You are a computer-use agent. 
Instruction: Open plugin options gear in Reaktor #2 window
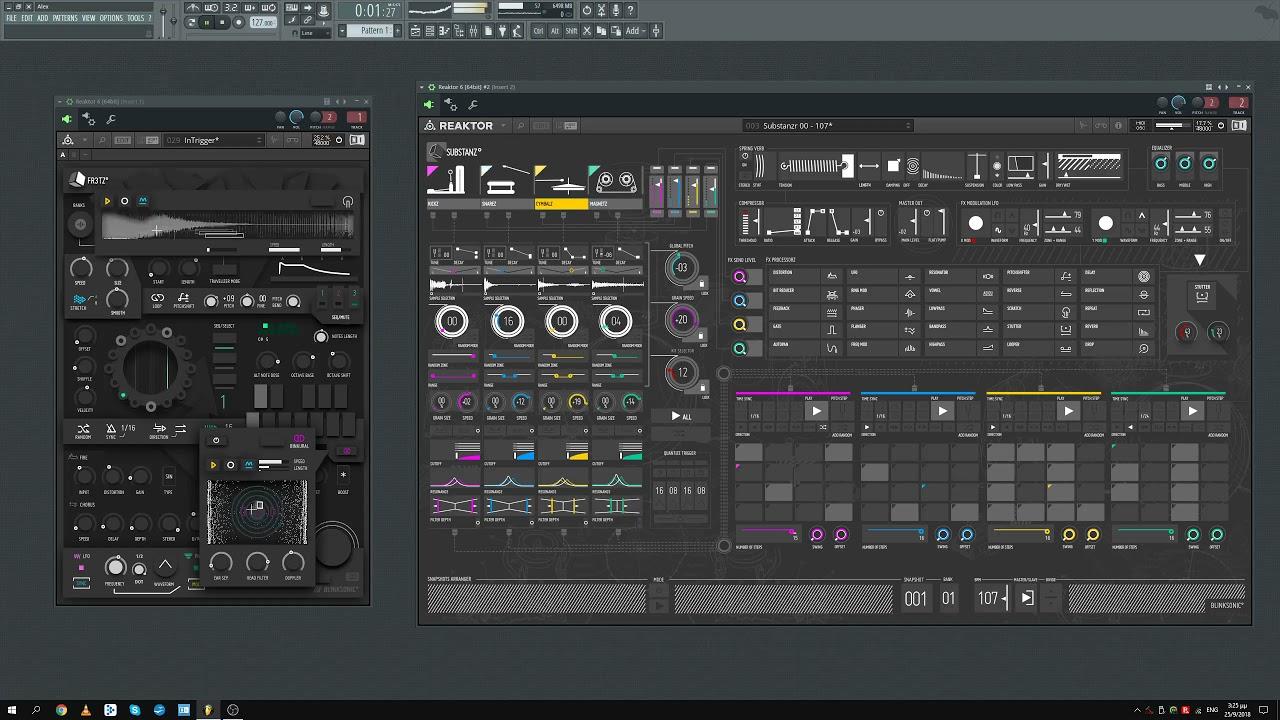pos(450,105)
